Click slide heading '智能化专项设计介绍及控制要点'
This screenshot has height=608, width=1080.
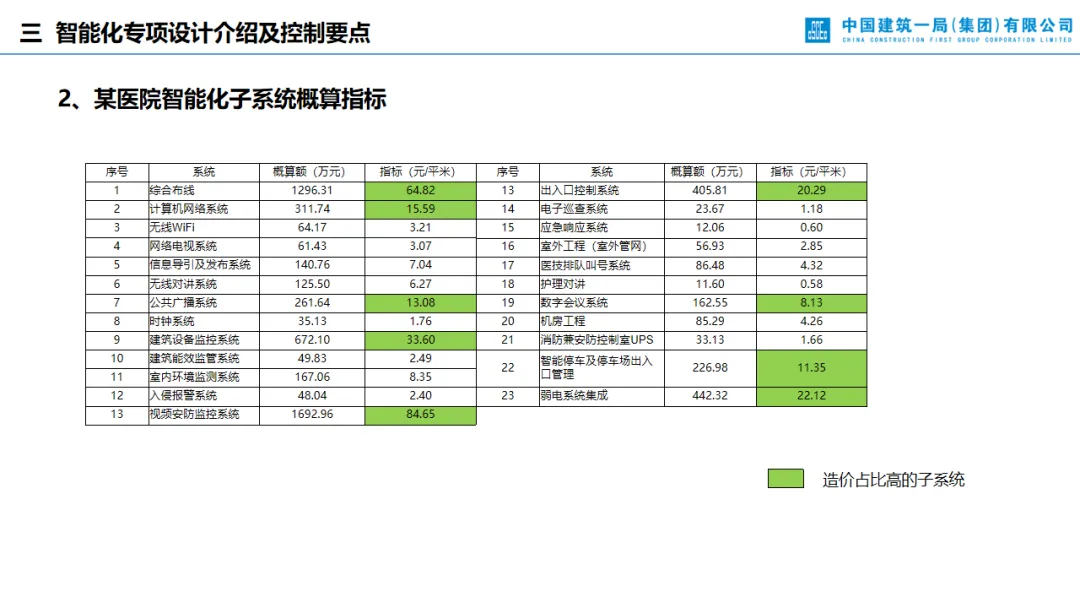pos(213,32)
